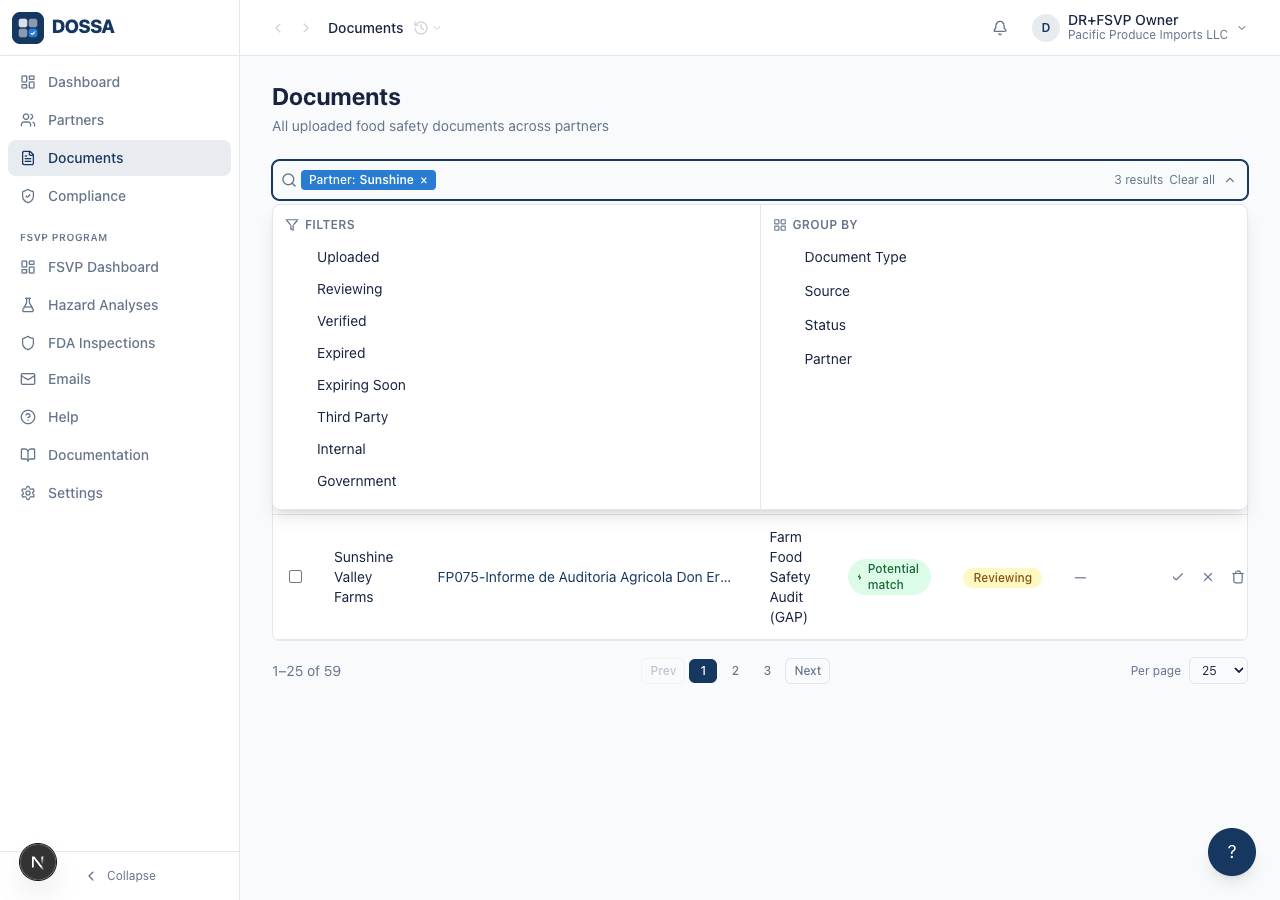Go back with the left arrow
Image resolution: width=1280 pixels, height=900 pixels.
[278, 28]
